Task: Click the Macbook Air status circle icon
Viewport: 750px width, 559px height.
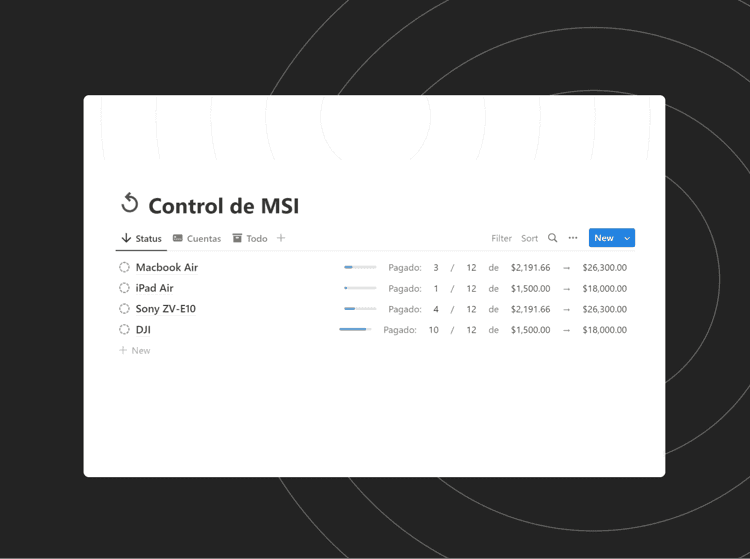Action: pyautogui.click(x=124, y=267)
